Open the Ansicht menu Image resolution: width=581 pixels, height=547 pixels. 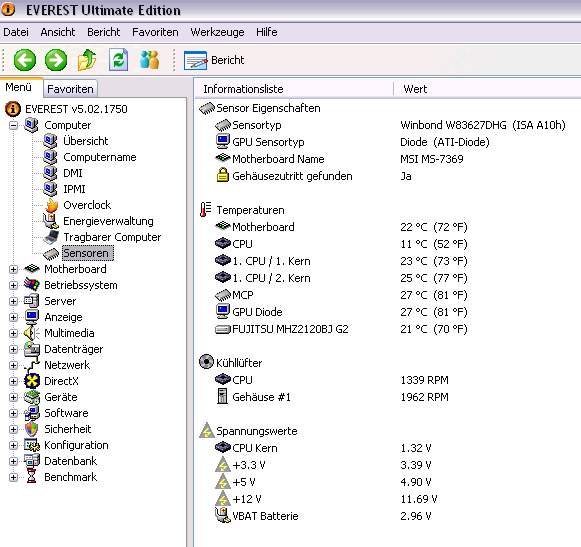(58, 32)
